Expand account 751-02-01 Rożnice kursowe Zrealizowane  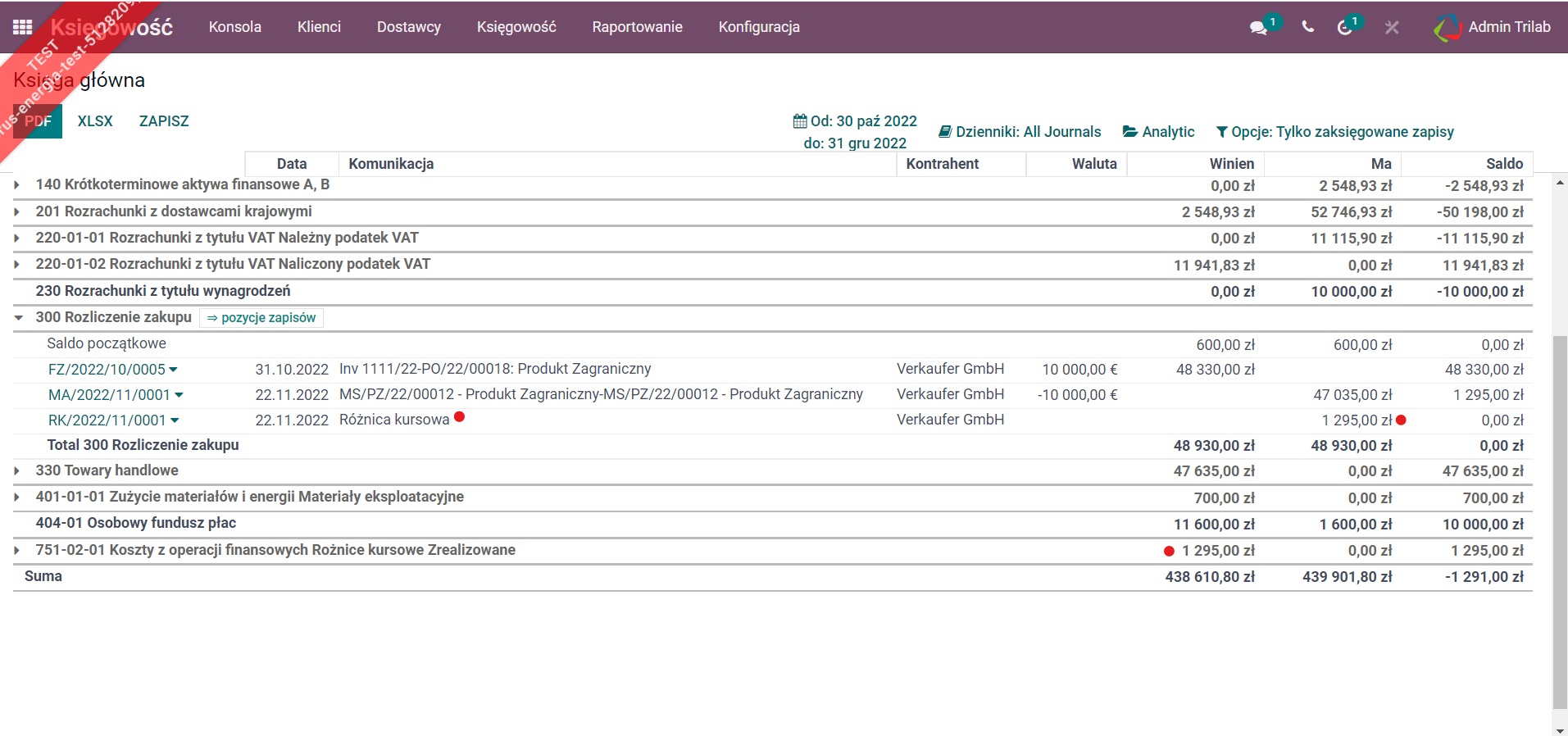pos(17,551)
